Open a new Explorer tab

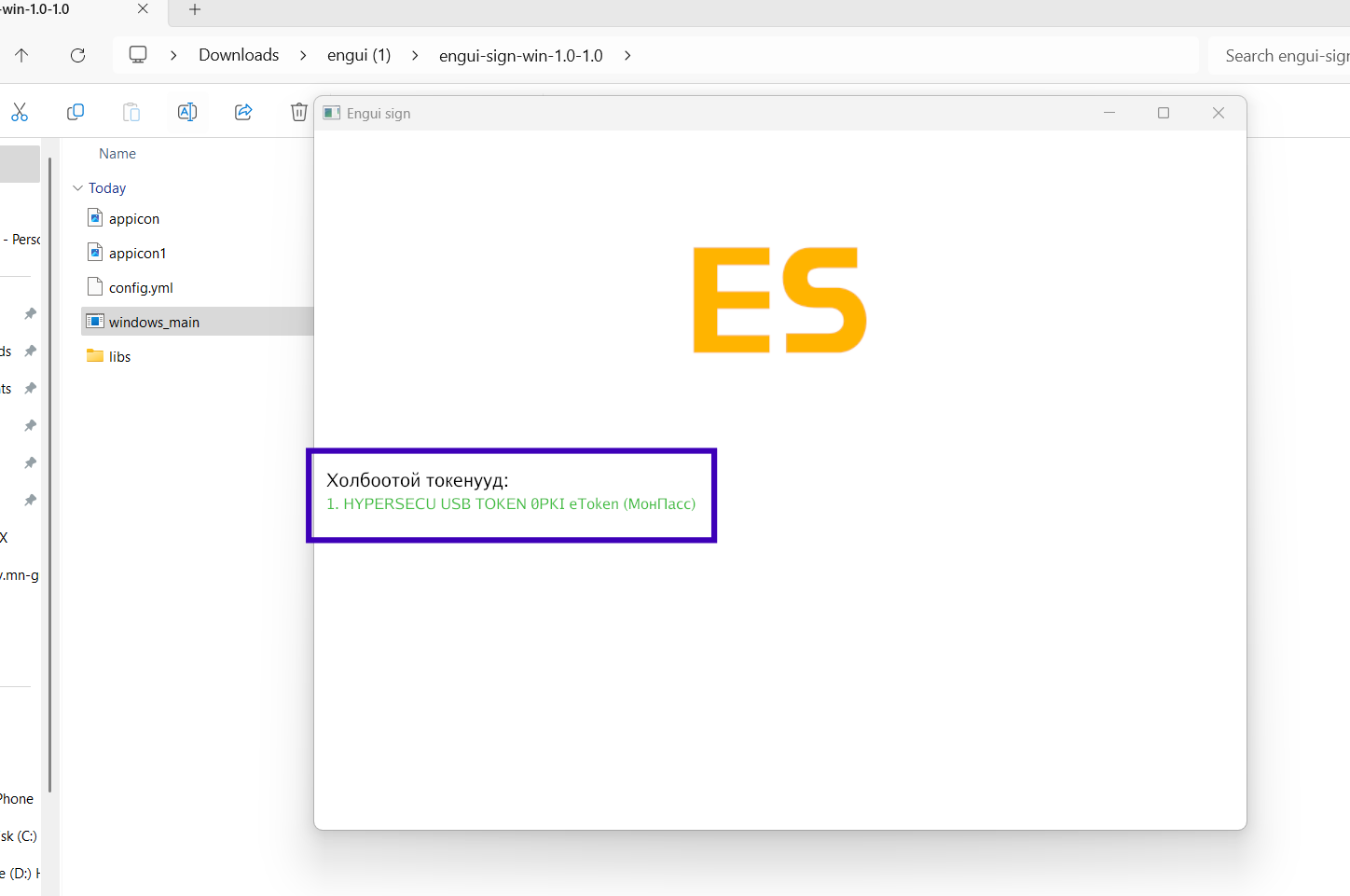coord(195,9)
